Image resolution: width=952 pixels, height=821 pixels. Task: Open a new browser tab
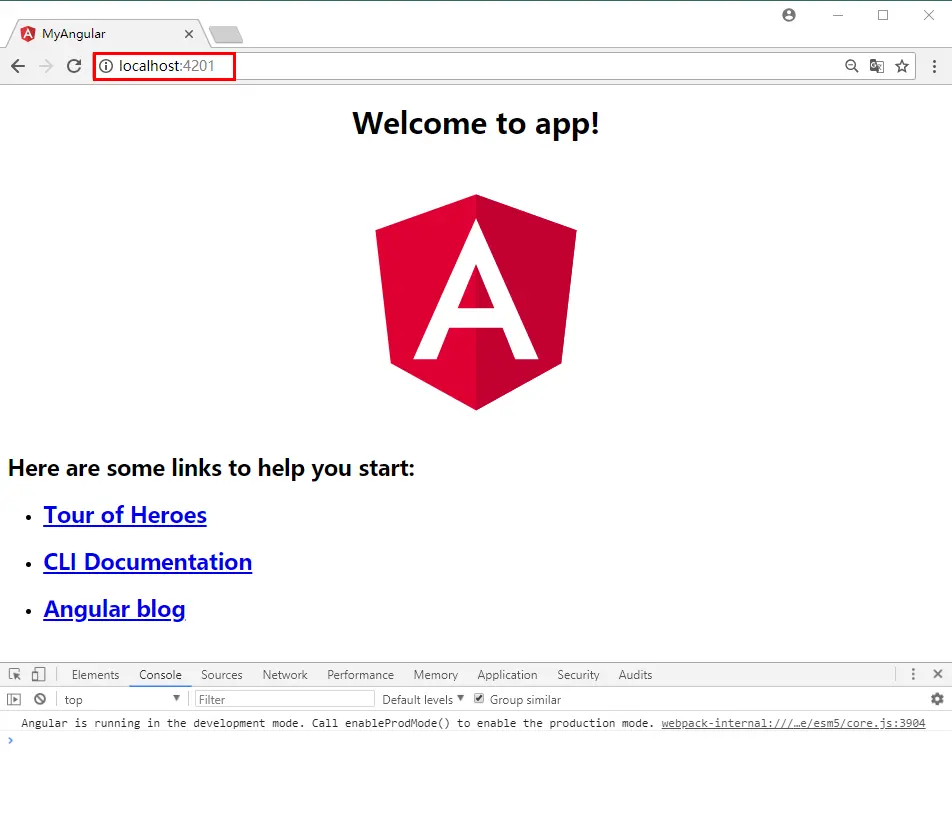coord(226,35)
